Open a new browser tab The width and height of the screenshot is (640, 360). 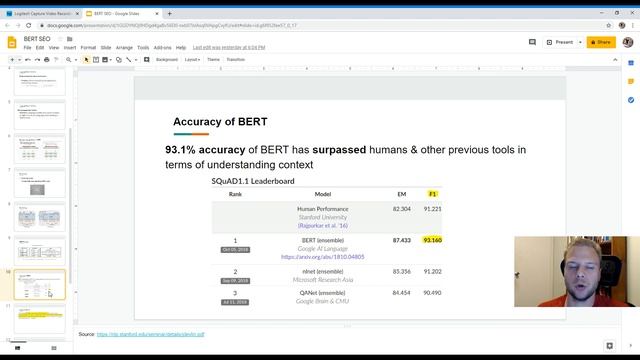click(x=169, y=13)
